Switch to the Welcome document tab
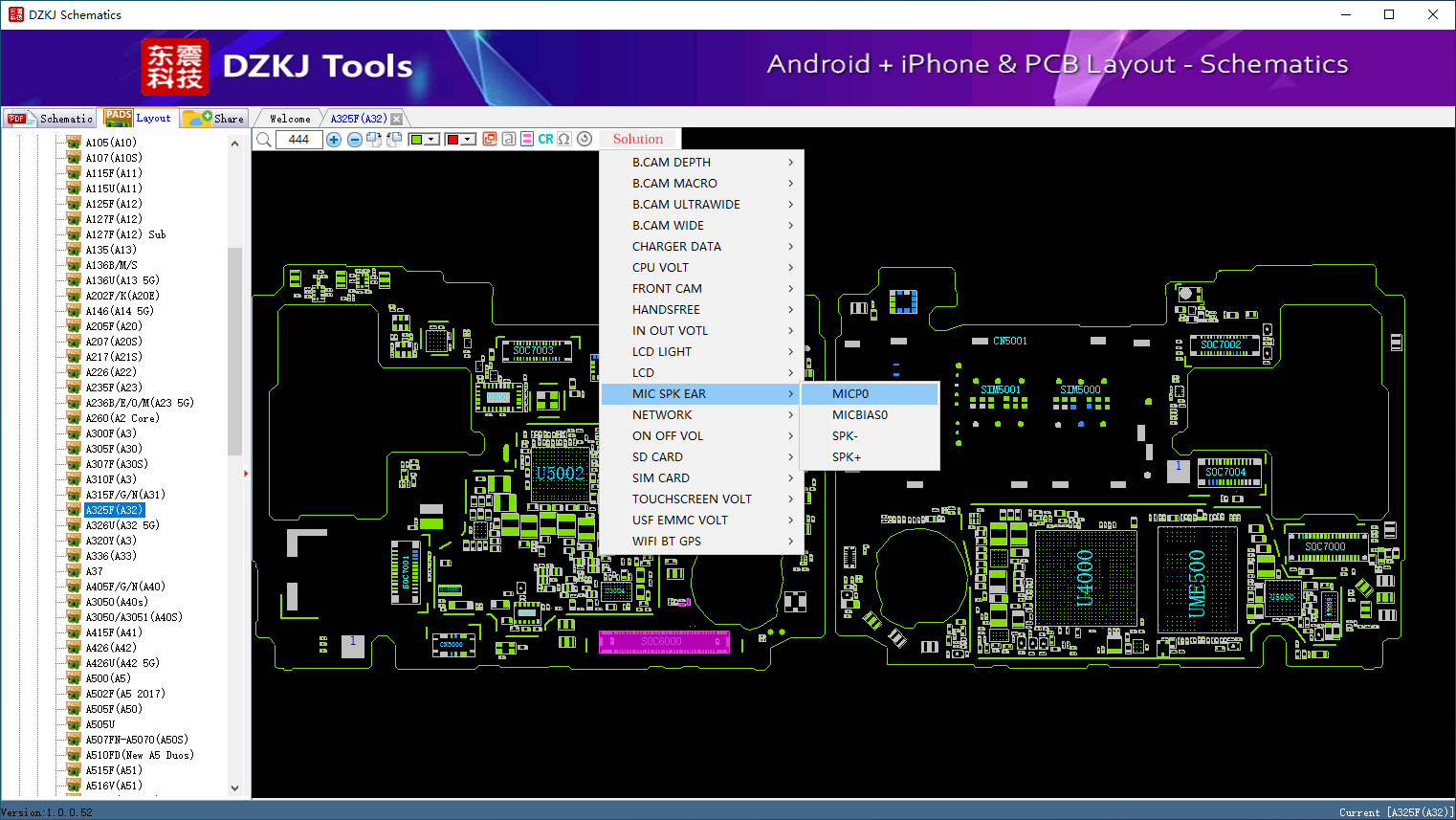The height and width of the screenshot is (820, 1456). tap(290, 119)
